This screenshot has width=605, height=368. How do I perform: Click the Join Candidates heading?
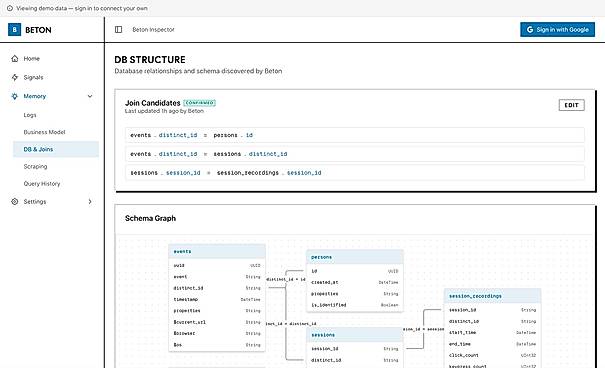click(x=152, y=103)
